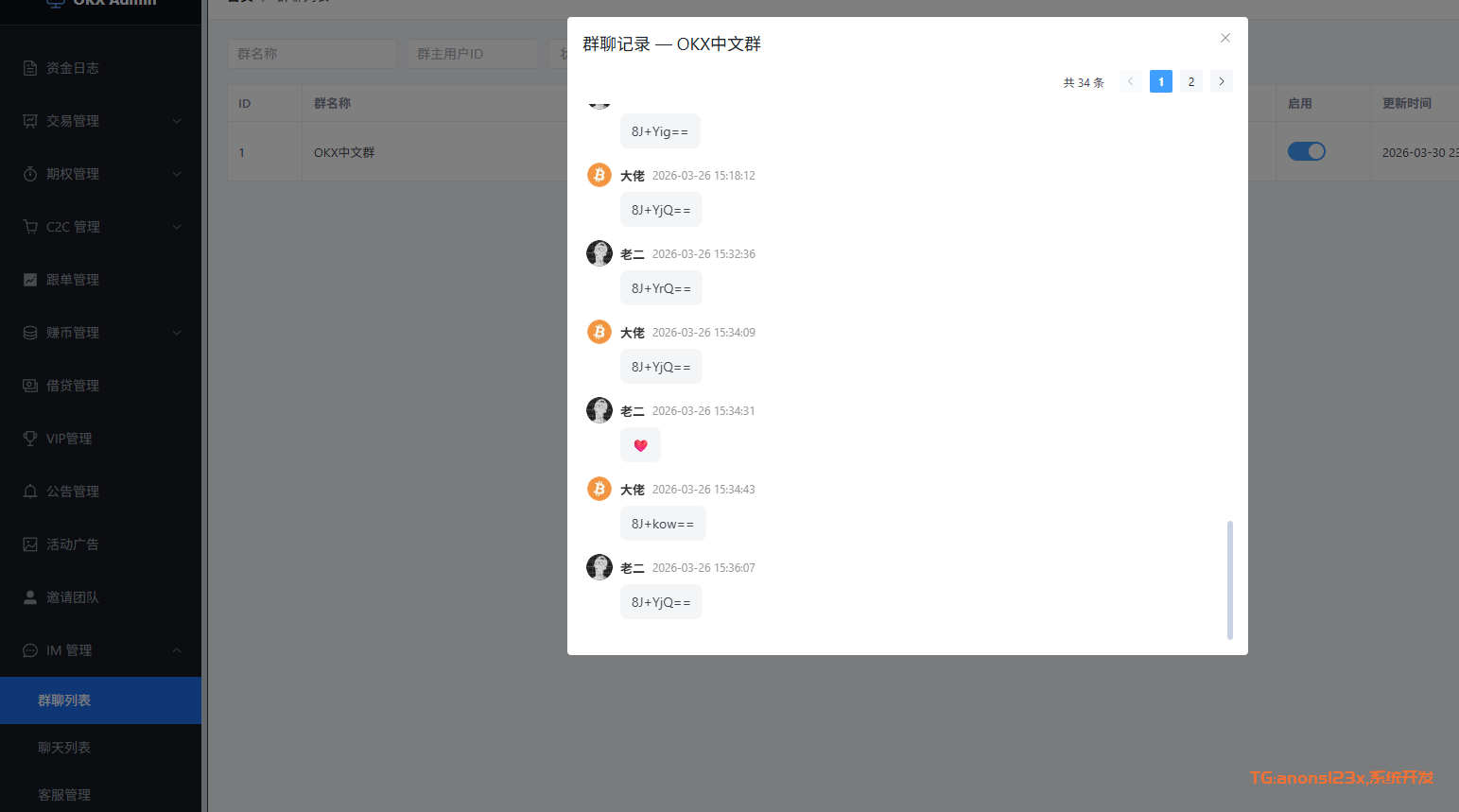Screen dimensions: 1459x812
Task: Click the 公告管理 bell icon
Action: click(x=30, y=492)
